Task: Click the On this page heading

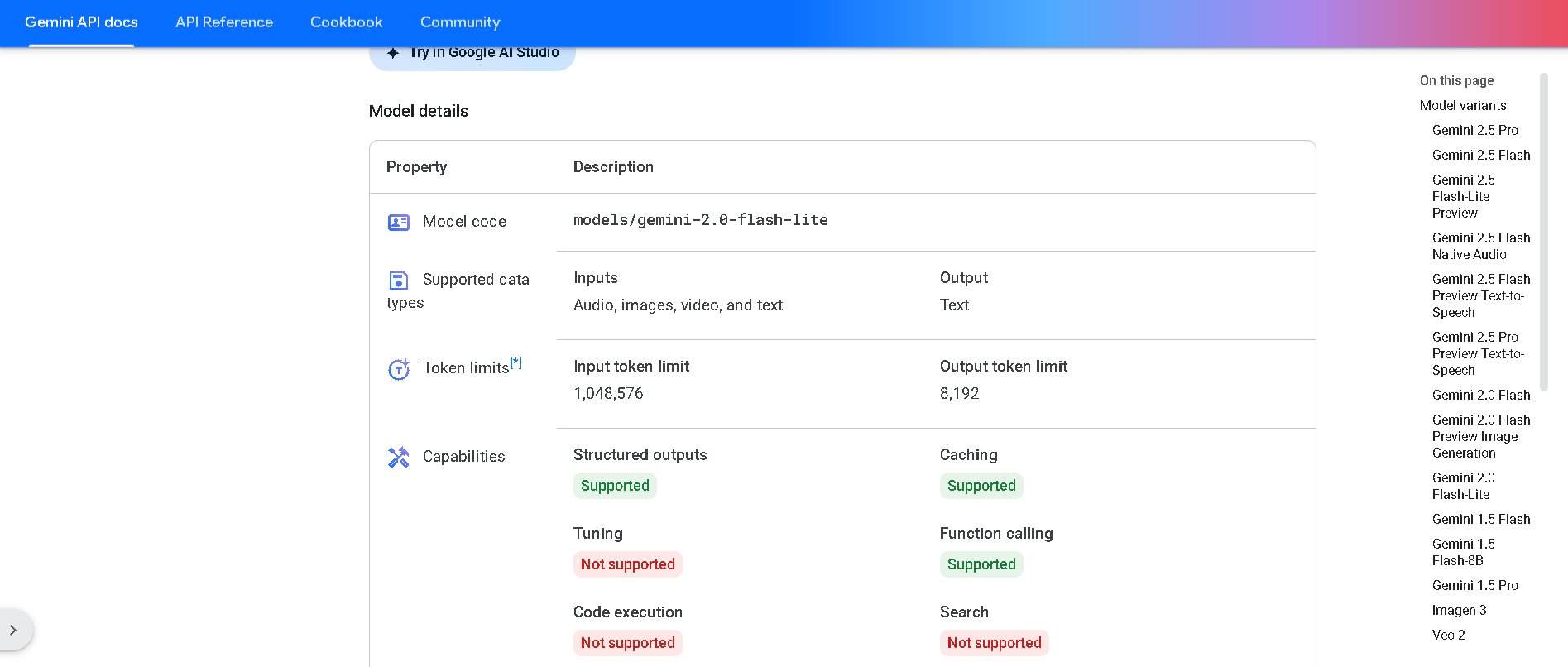Action: (x=1456, y=80)
